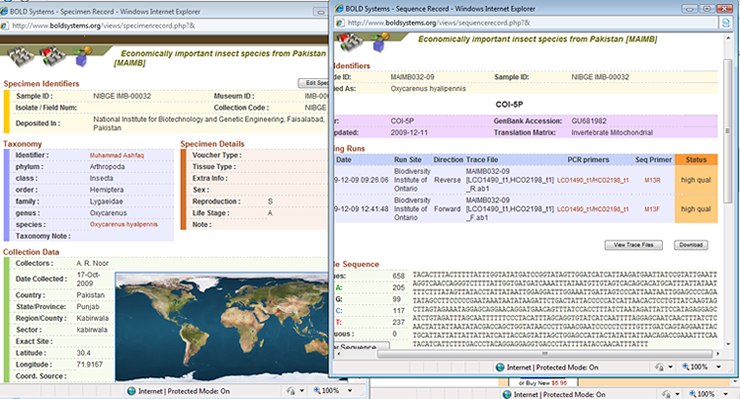Expand zoom level dropdown in Specimen Record window
Image resolution: width=740 pixels, height=399 pixels.
click(x=350, y=391)
